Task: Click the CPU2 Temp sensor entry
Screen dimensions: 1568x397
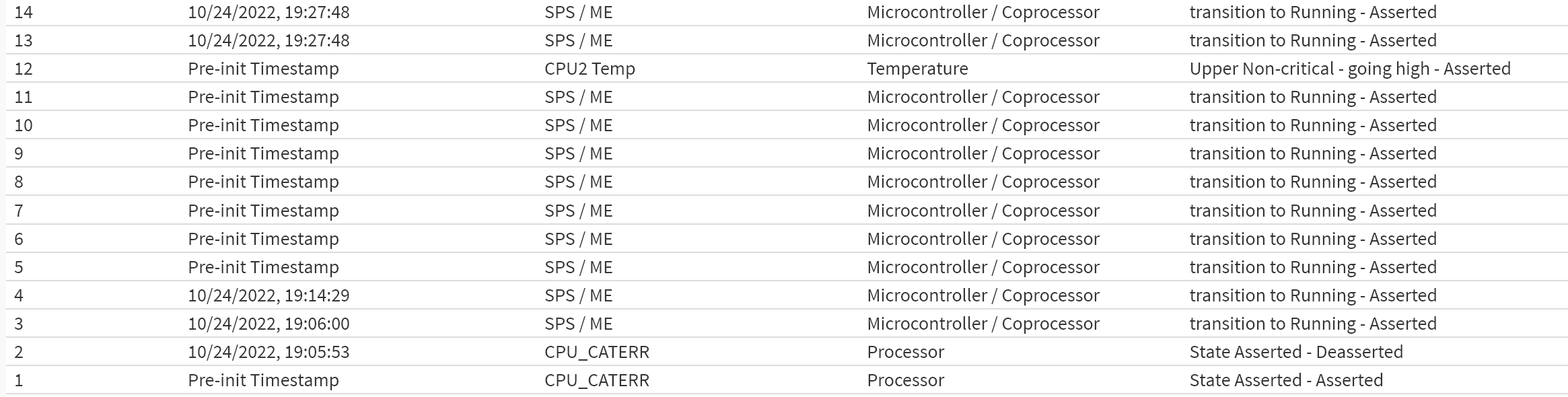Action: [x=590, y=69]
